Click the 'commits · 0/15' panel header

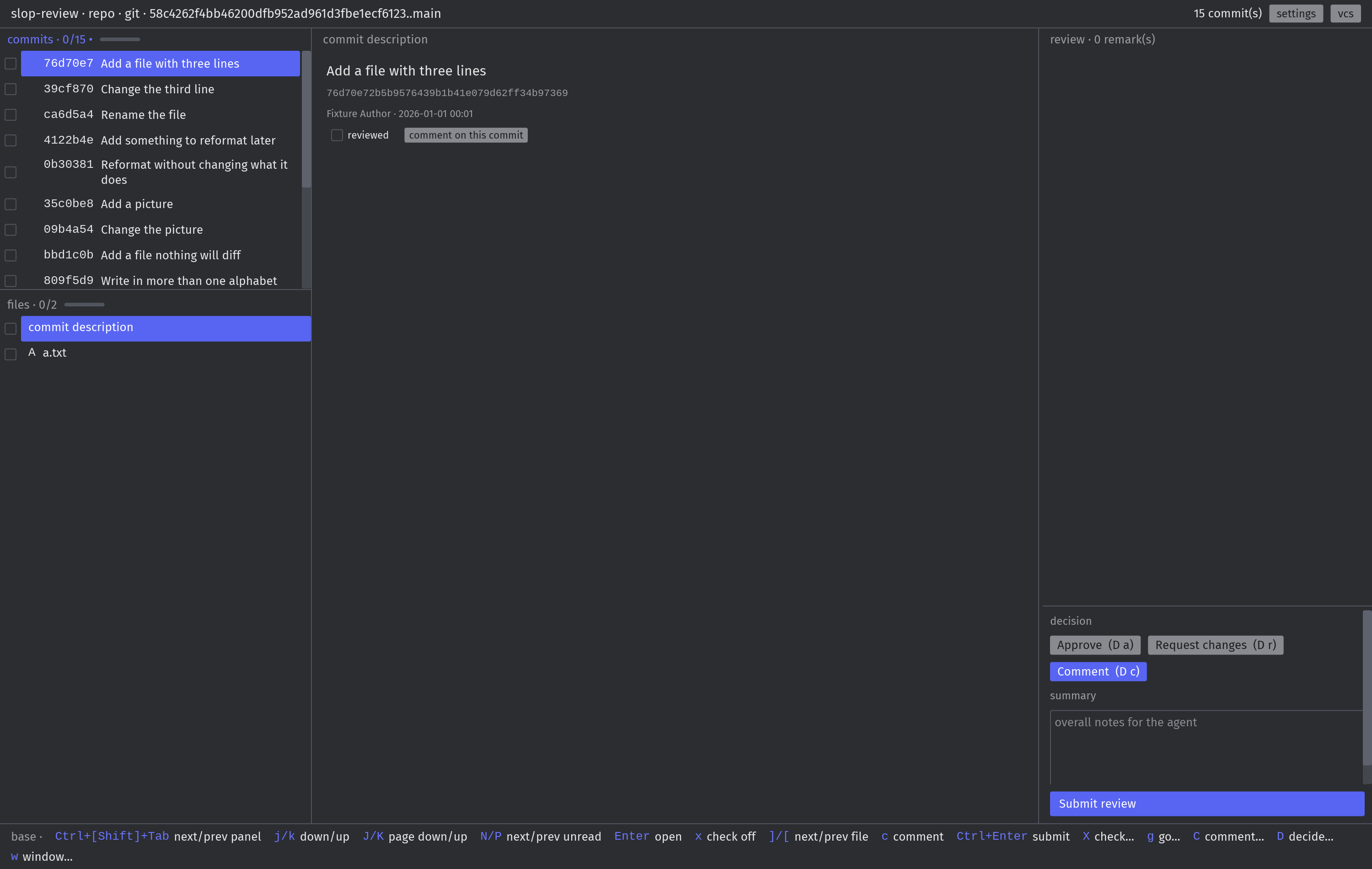pos(50,39)
